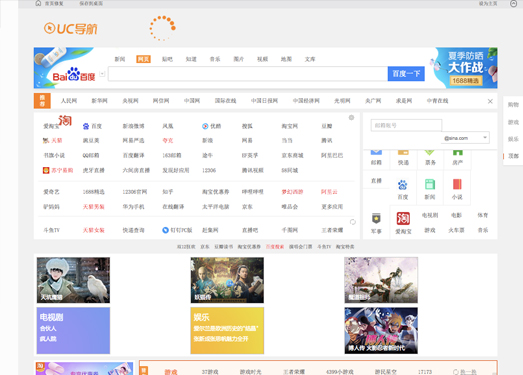Open the red 天猫女装 link
Image resolution: width=523 pixels, height=375 pixels.
[x=94, y=230]
